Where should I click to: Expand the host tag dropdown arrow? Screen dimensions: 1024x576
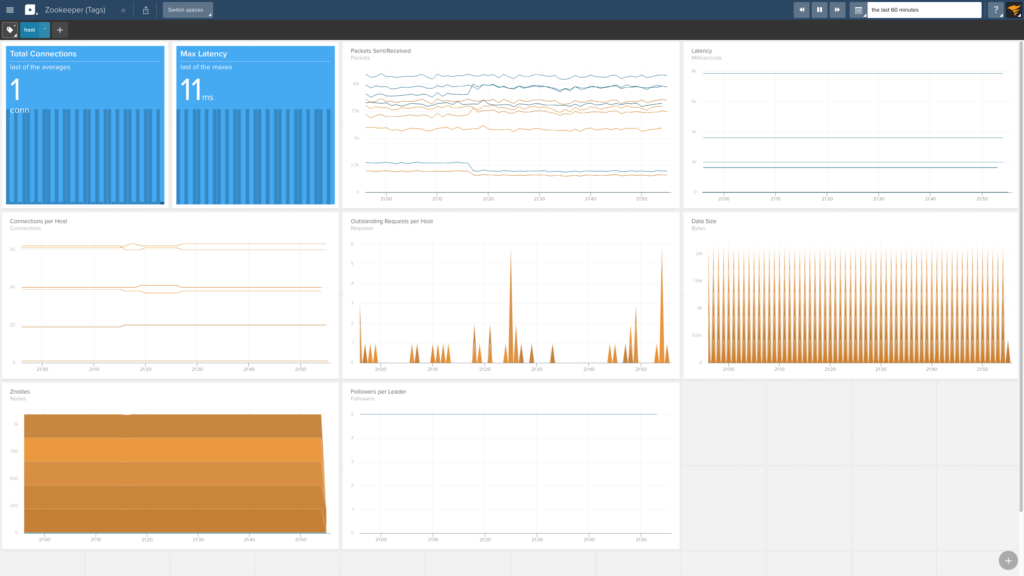[44, 30]
